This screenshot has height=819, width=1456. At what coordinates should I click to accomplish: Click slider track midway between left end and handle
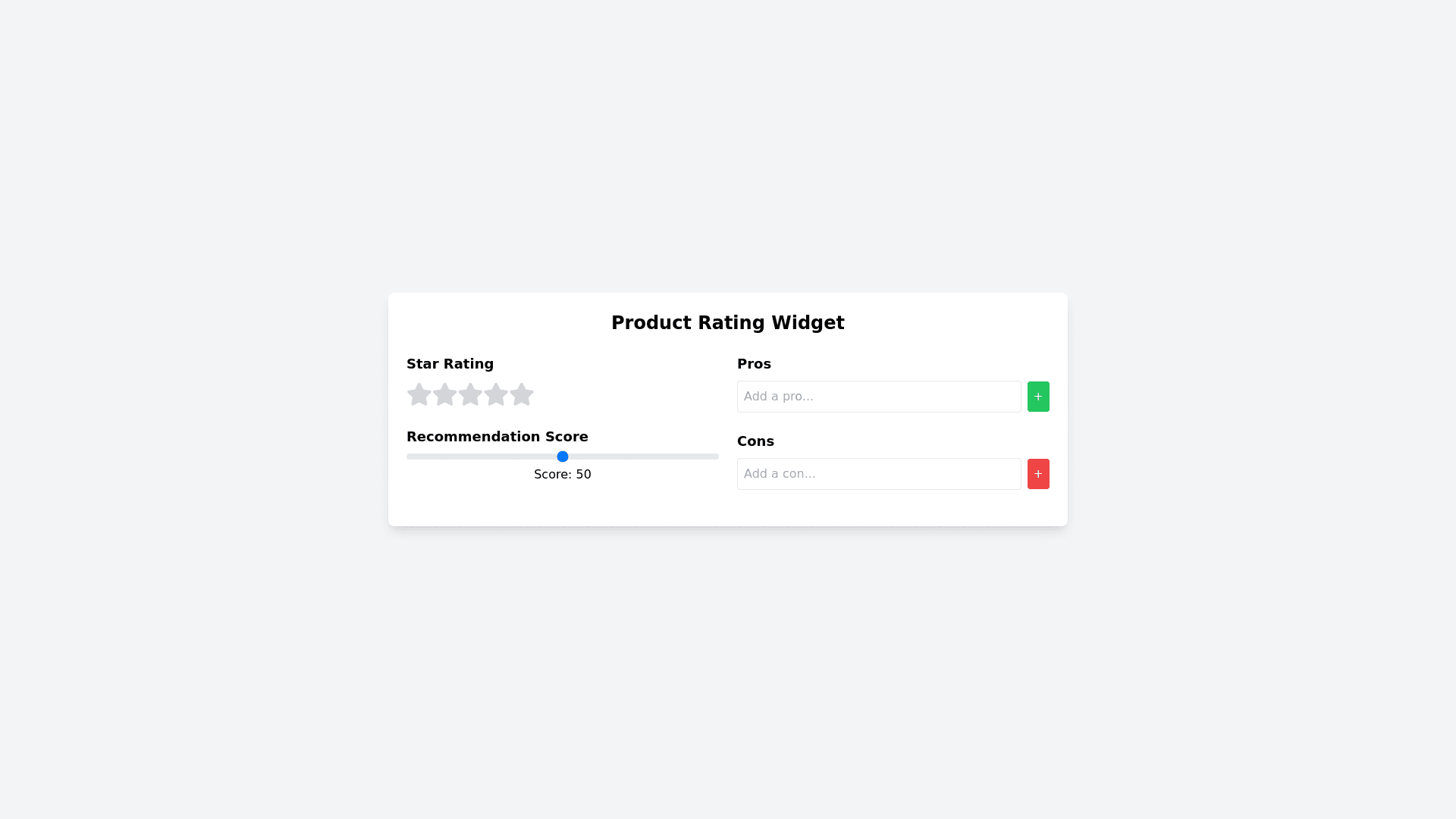click(x=485, y=457)
